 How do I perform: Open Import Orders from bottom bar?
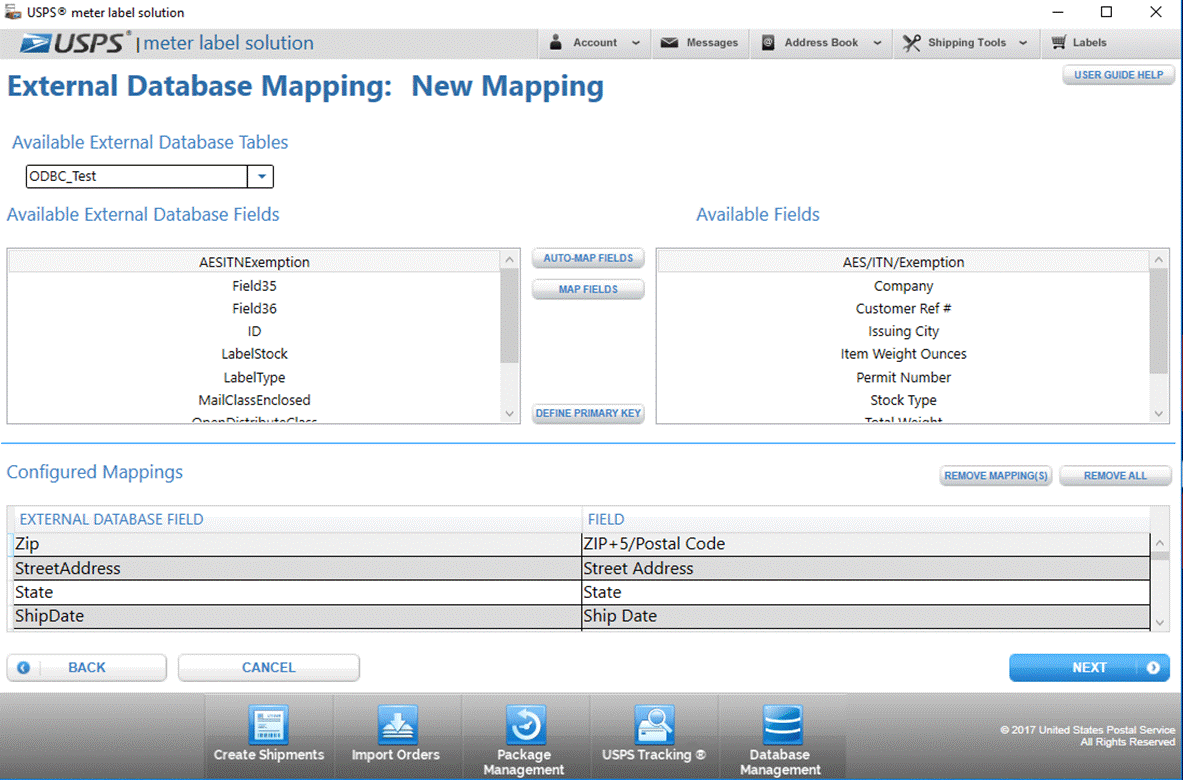click(395, 735)
